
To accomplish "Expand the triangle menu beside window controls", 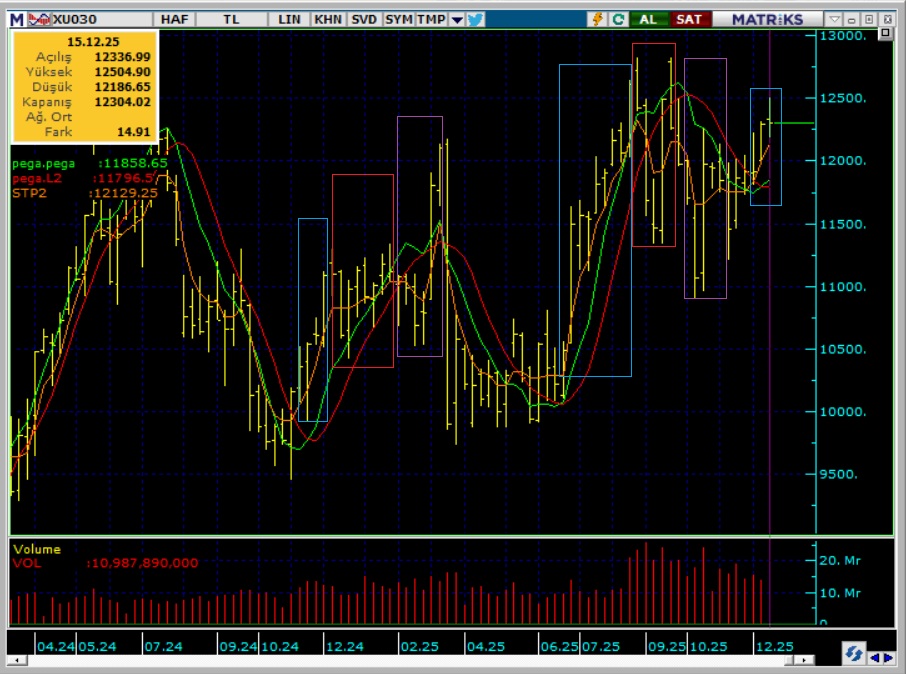I will (x=834, y=19).
